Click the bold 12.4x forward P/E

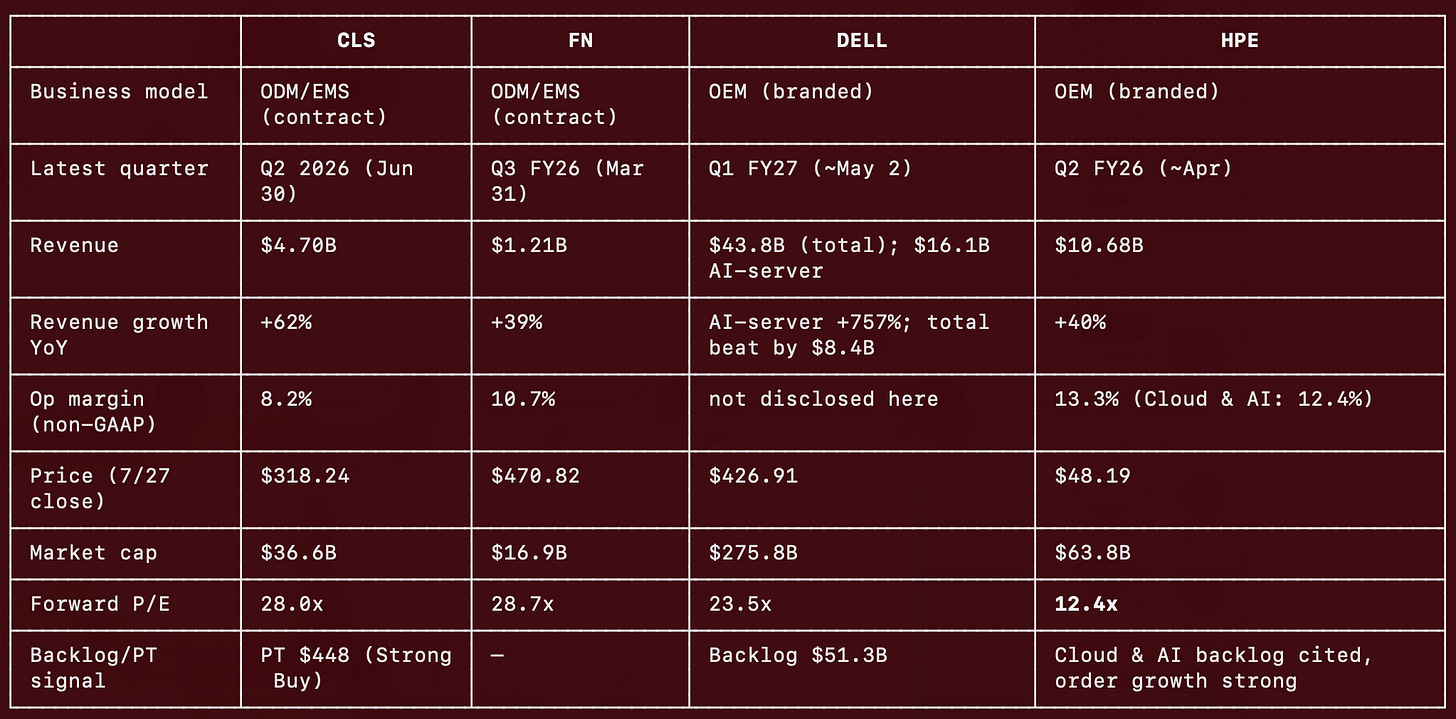click(x=1086, y=605)
